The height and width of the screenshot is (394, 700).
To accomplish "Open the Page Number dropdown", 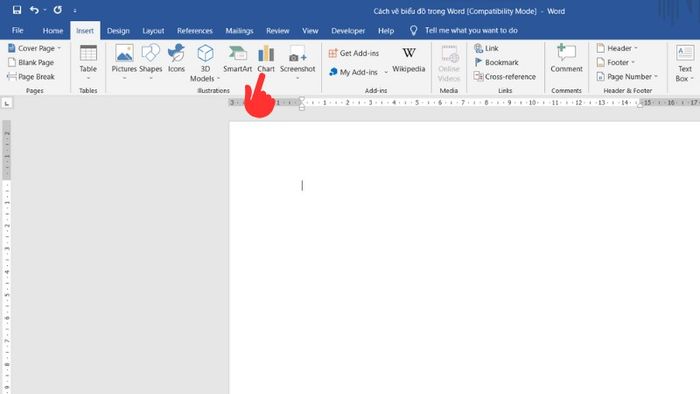I will (627, 76).
